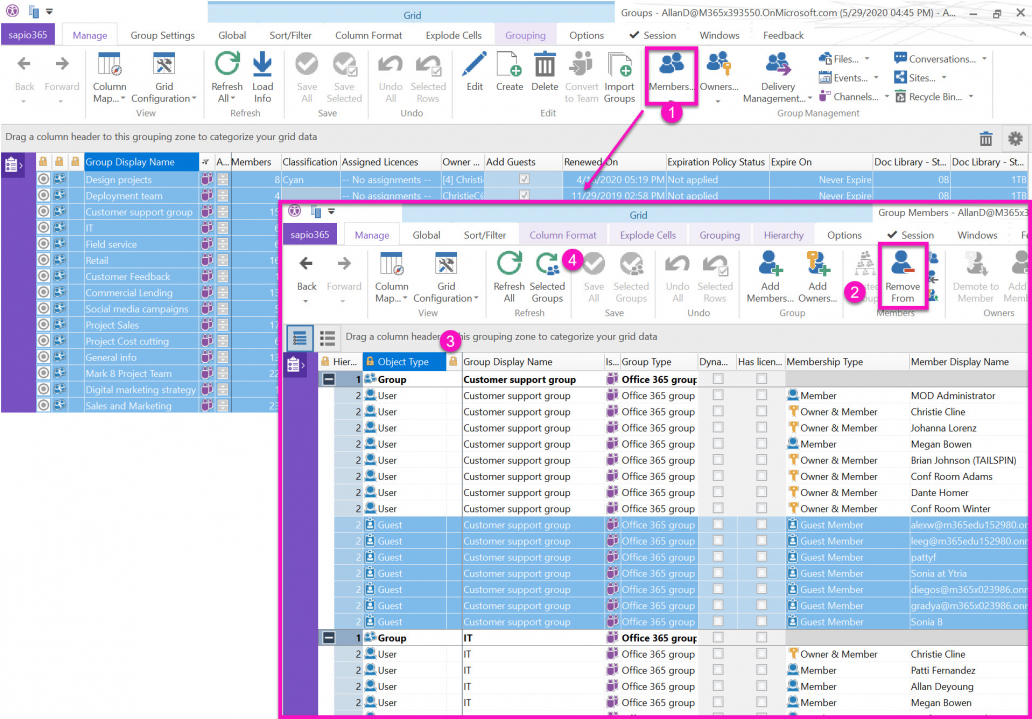The image size is (1032, 719).
Task: Toggle Add Guests checkbox for Deployment team
Action: [x=525, y=196]
